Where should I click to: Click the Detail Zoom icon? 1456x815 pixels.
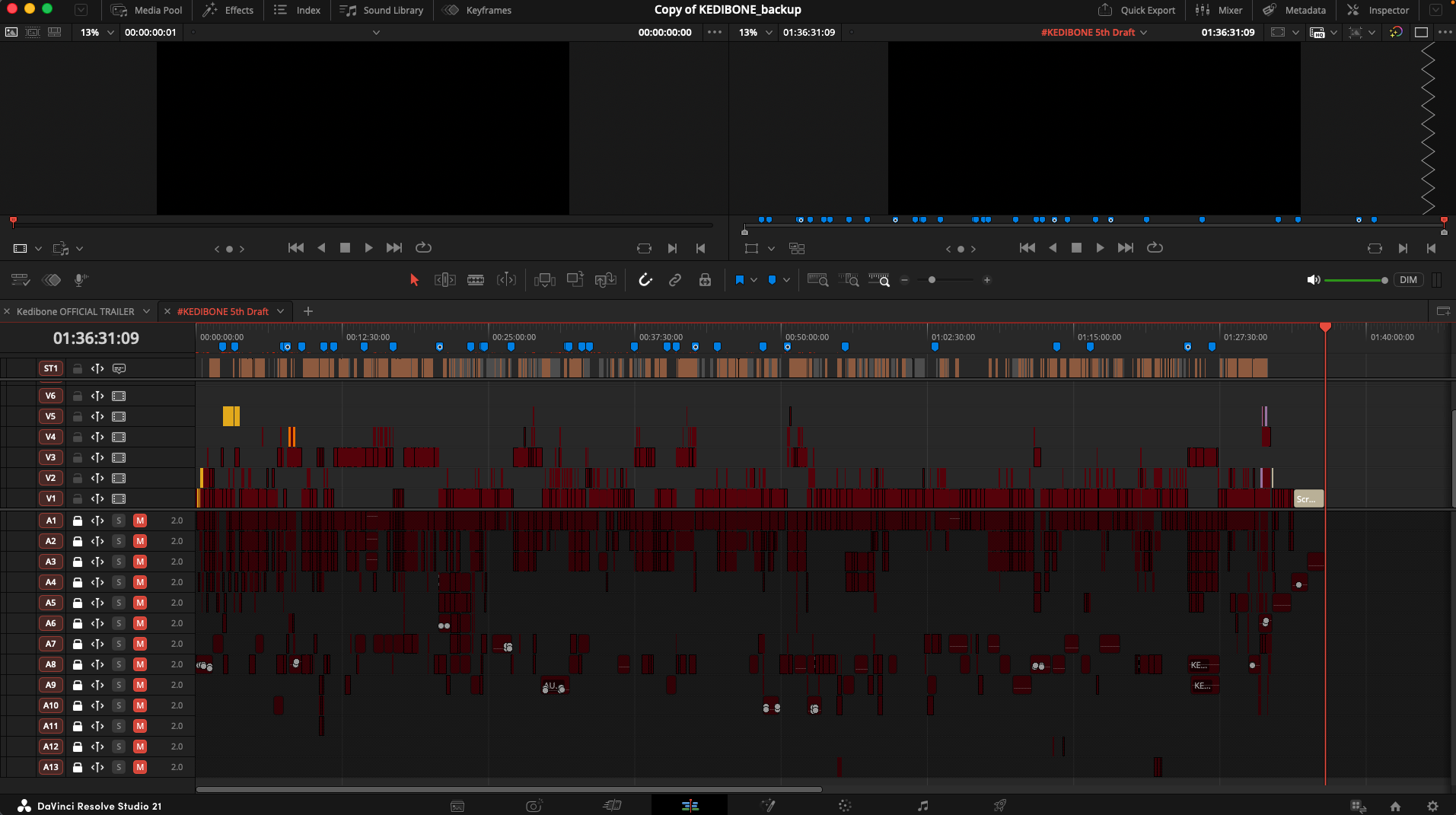[849, 280]
